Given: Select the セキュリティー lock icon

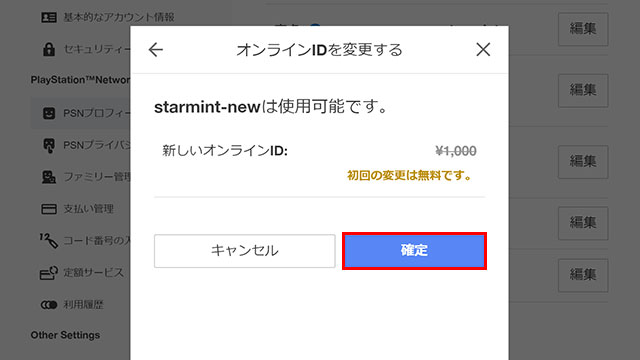Looking at the screenshot, I should (49, 49).
